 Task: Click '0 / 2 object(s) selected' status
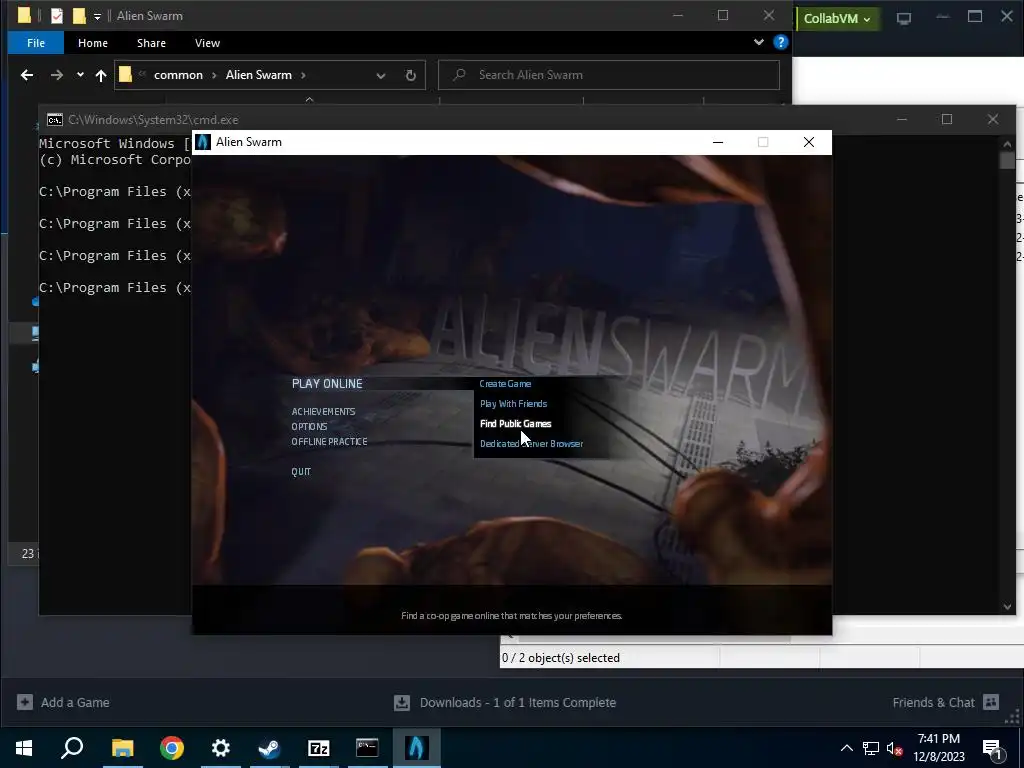click(x=561, y=658)
